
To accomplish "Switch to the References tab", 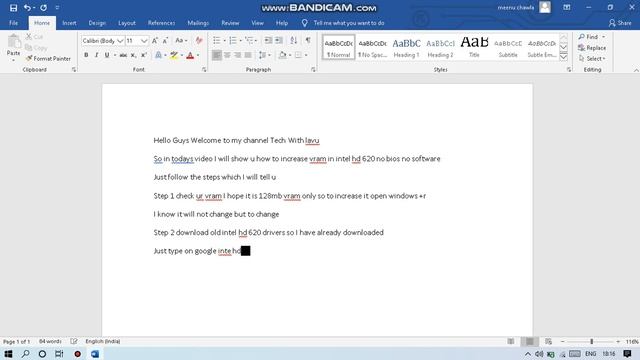I will (161, 23).
